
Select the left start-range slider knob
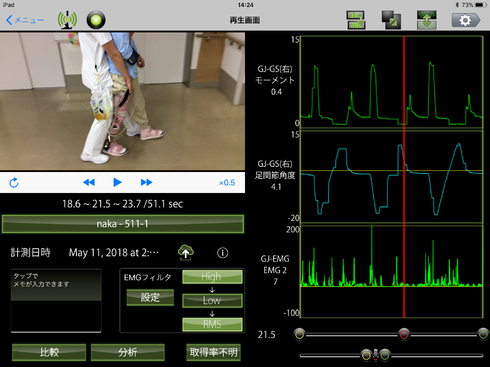300,334
